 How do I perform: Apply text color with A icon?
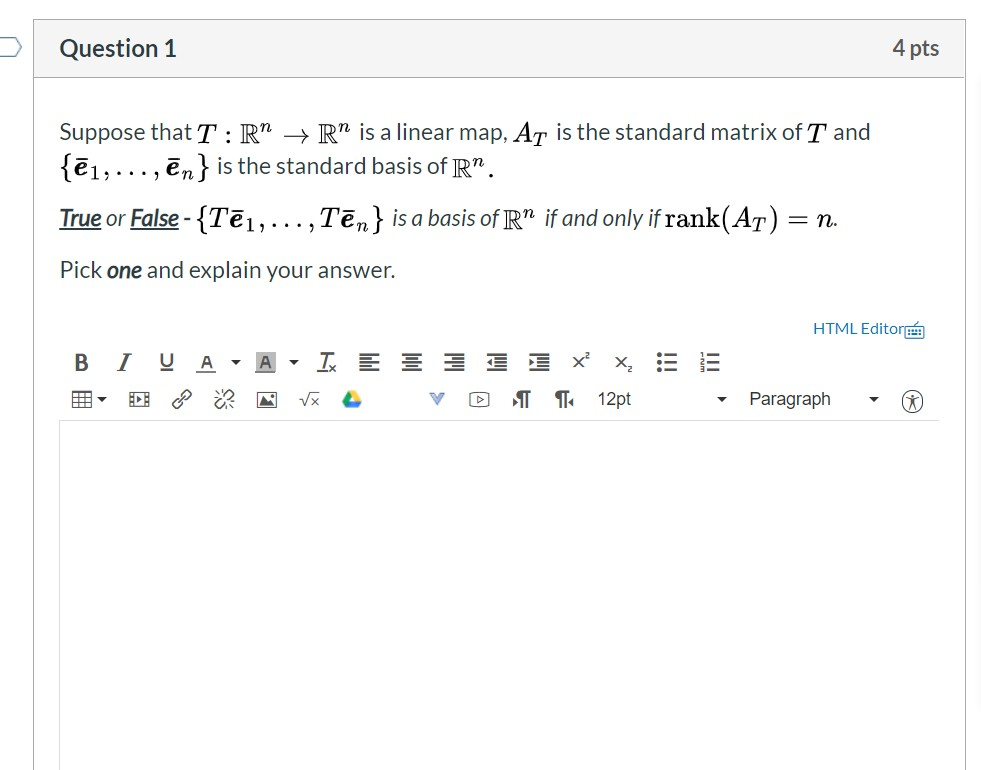206,362
